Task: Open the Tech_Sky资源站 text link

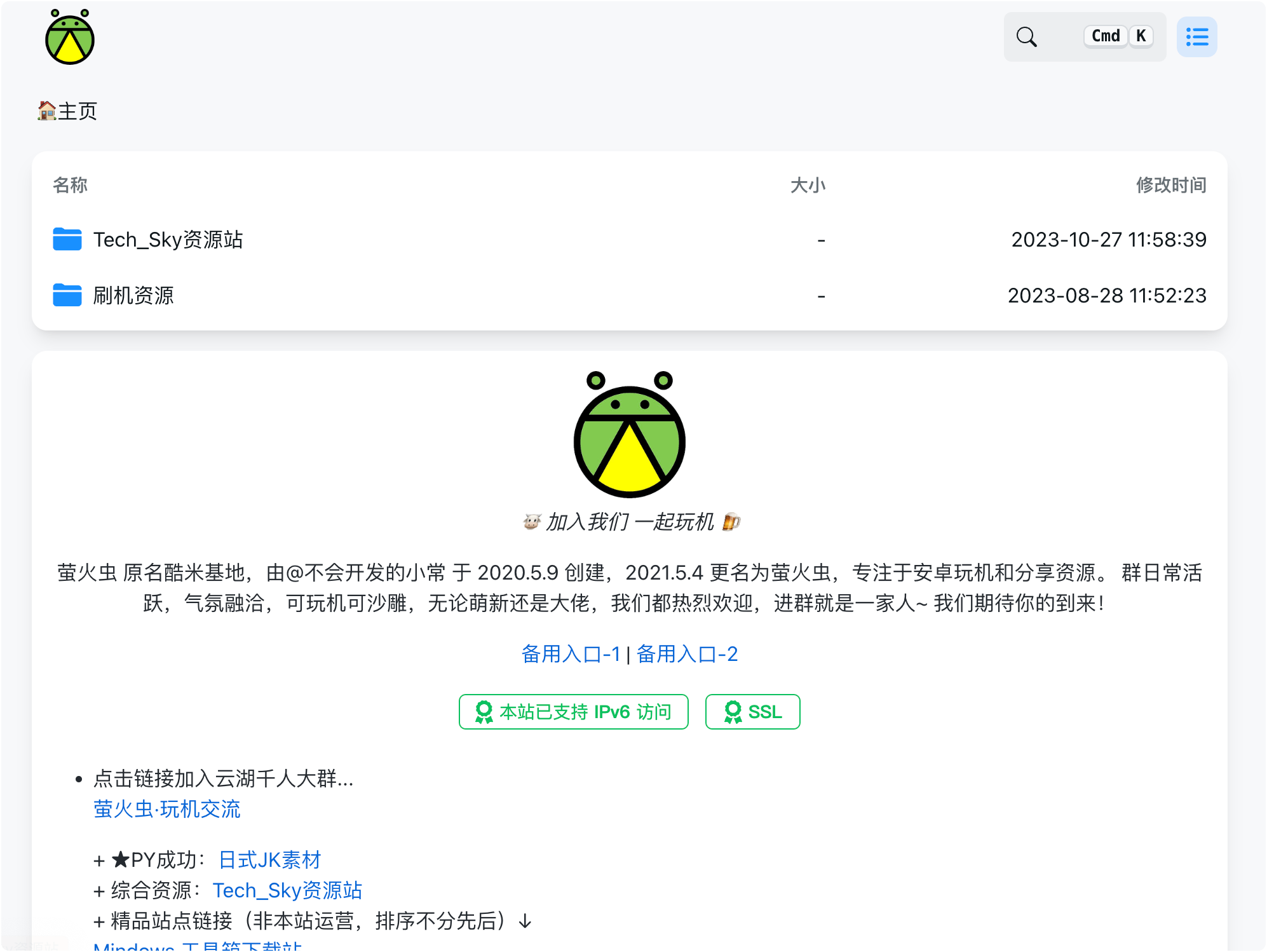Action: tap(288, 890)
